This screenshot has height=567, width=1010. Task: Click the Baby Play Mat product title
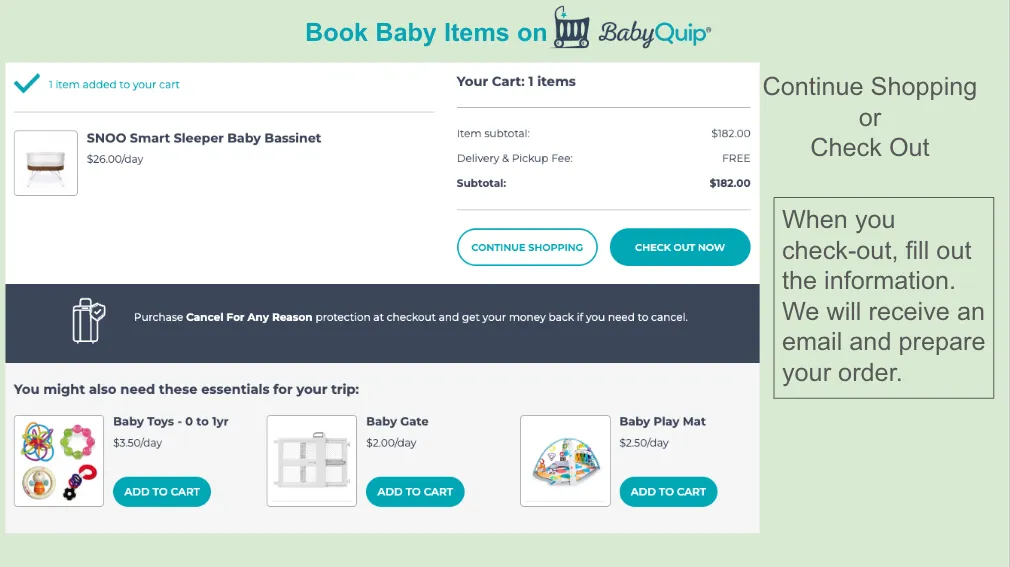pos(662,422)
